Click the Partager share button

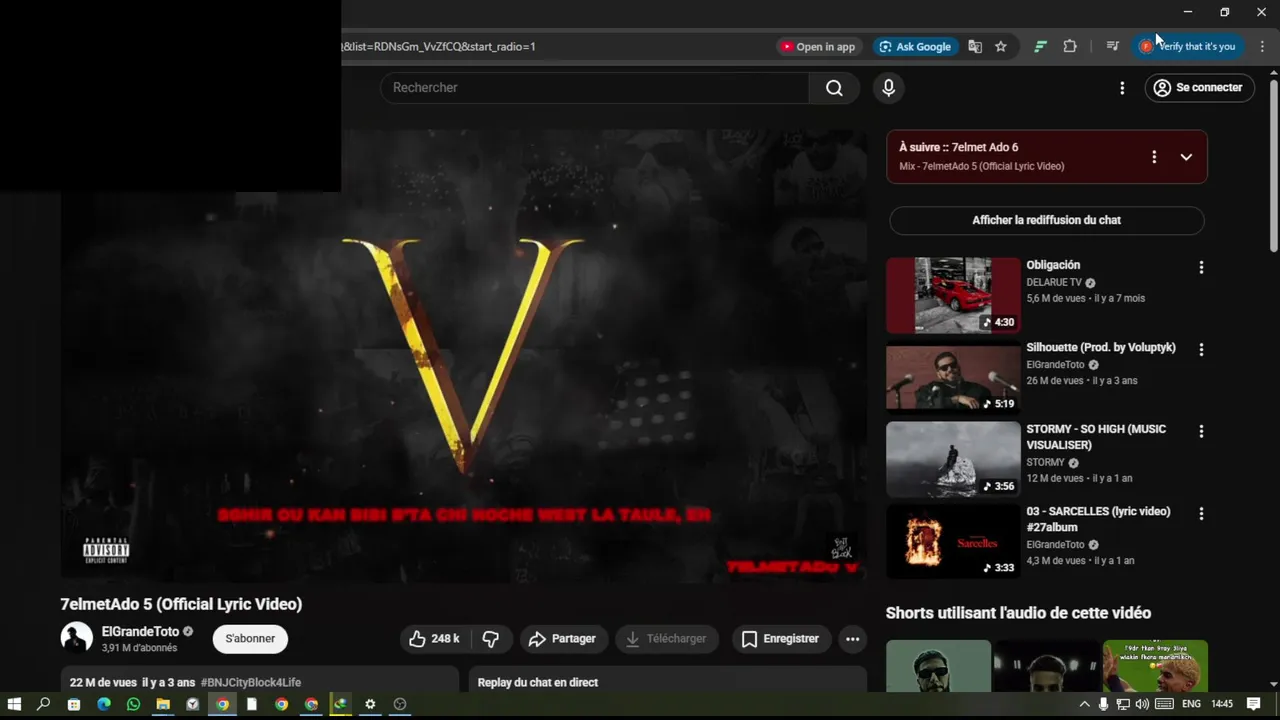click(x=562, y=639)
